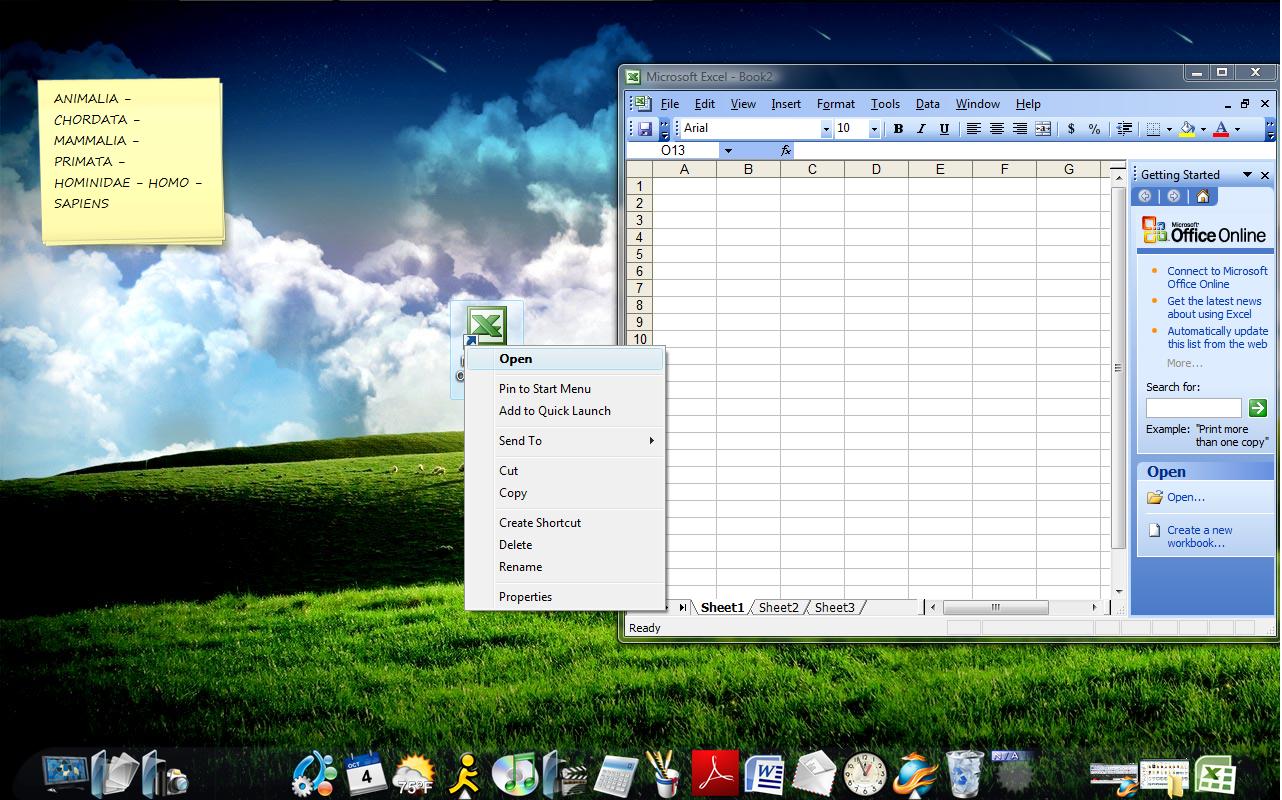This screenshot has width=1282, height=800.
Task: Expand Formatting toolbar options at right end
Action: pos(1270,129)
